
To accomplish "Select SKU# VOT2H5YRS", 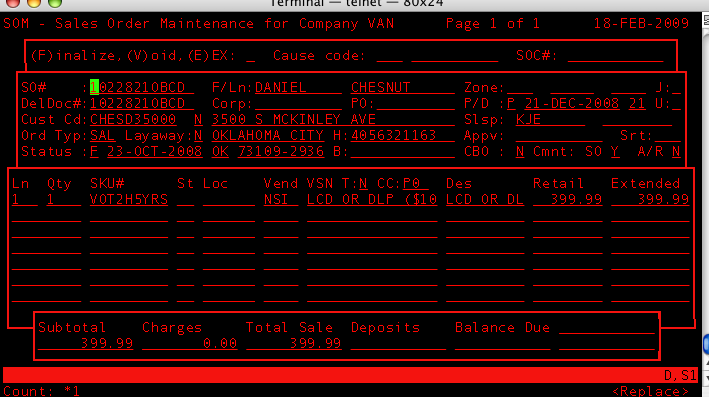I will tap(129, 199).
